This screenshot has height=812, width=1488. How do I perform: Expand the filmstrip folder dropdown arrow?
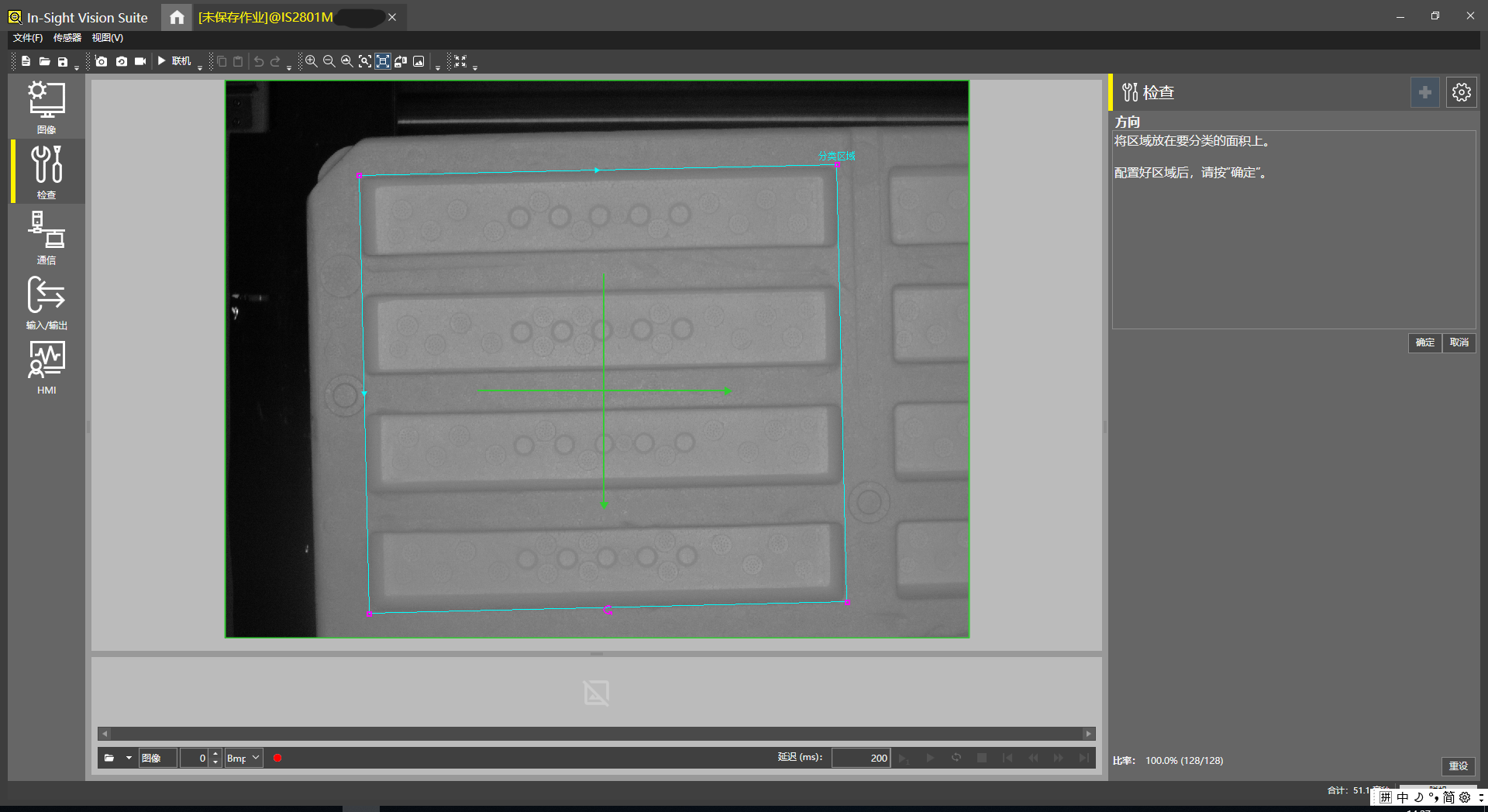coord(129,758)
